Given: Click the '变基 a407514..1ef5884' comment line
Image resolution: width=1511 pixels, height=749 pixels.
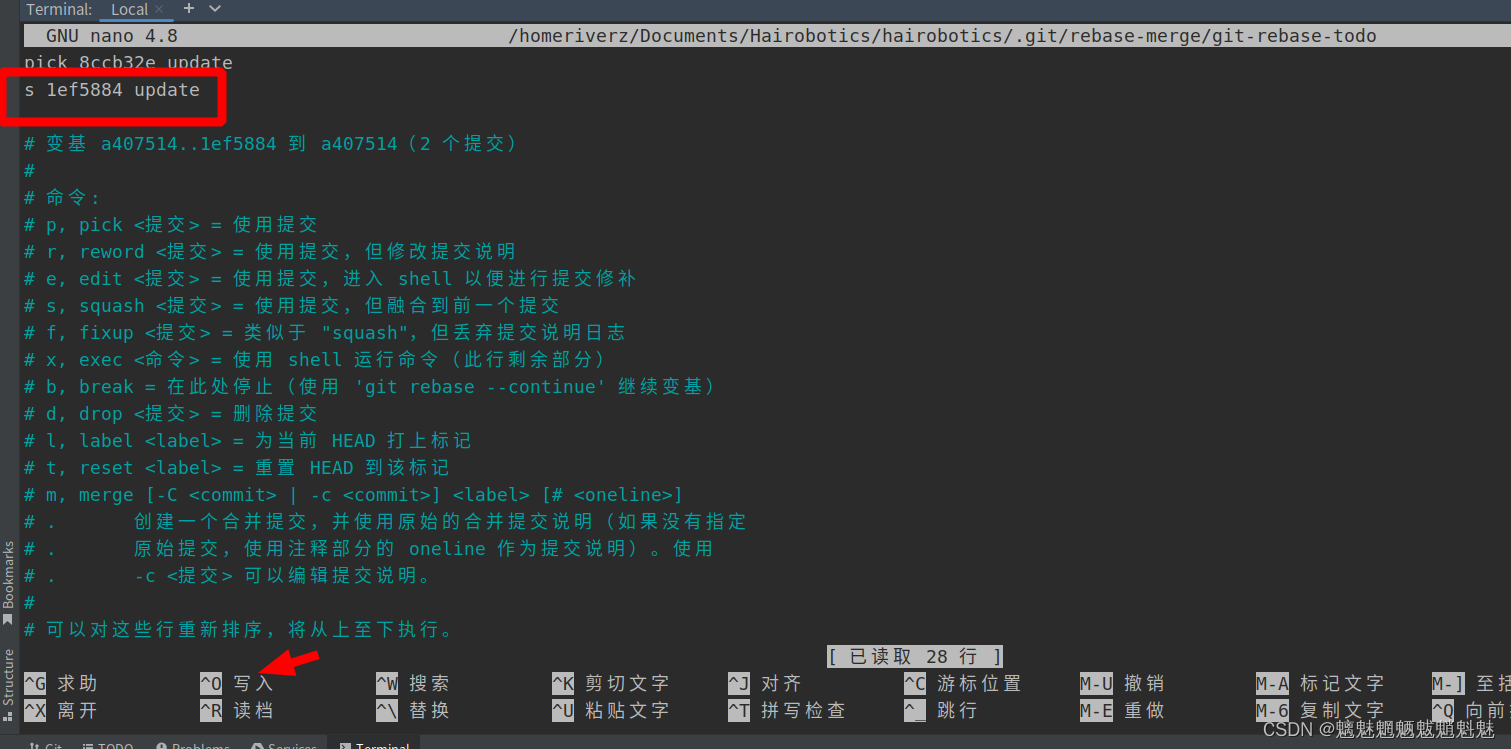Looking at the screenshot, I should 270,144.
